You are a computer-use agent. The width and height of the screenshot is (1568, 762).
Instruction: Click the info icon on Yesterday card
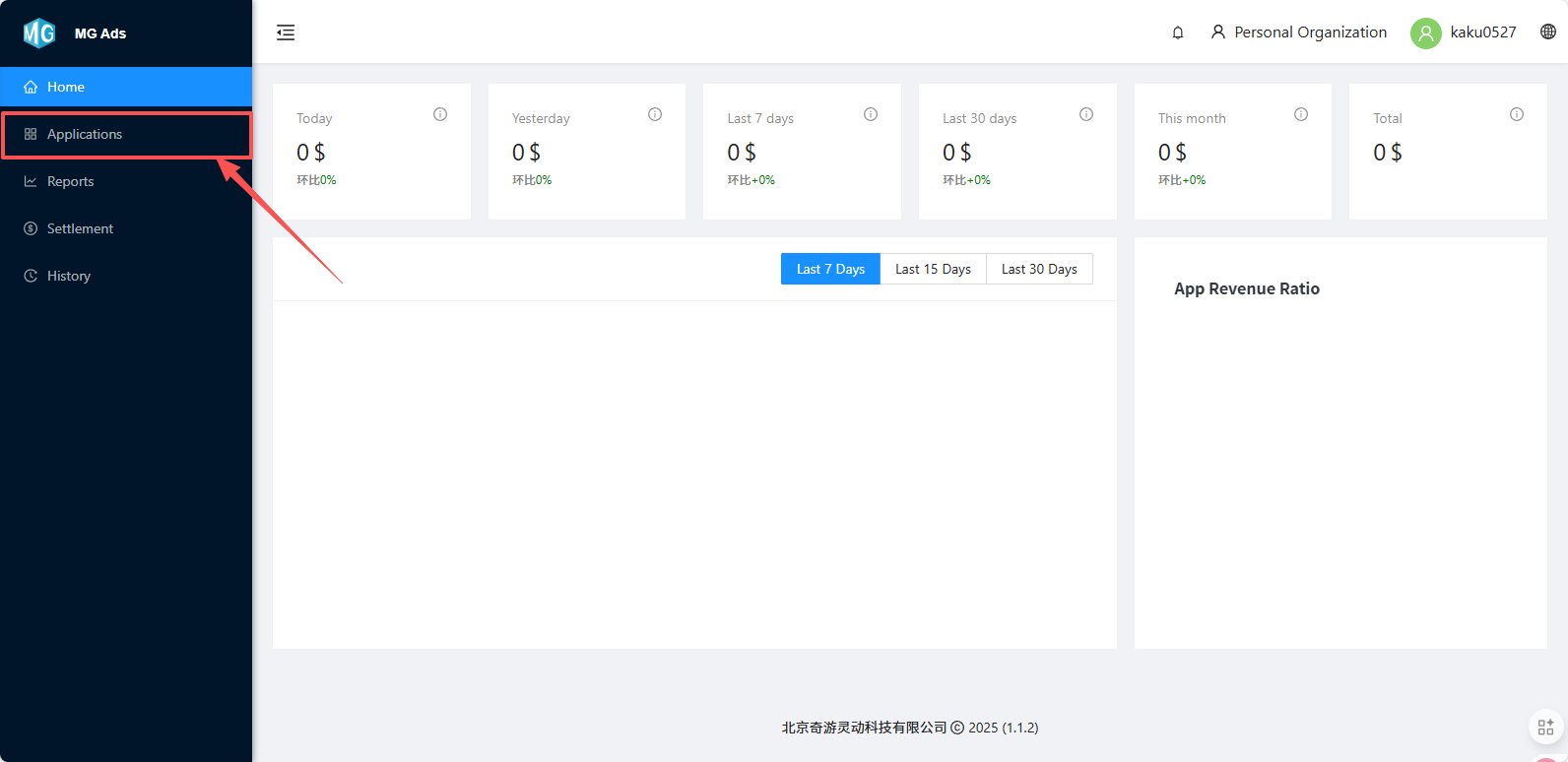tap(655, 114)
